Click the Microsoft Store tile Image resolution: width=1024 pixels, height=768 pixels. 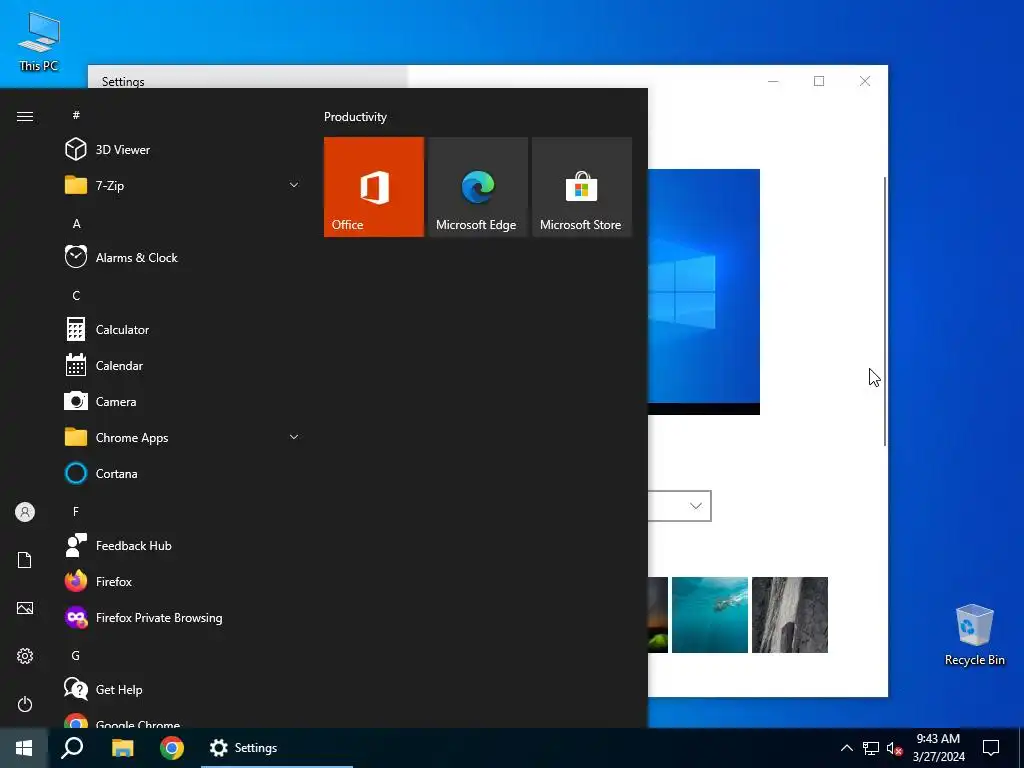(581, 187)
